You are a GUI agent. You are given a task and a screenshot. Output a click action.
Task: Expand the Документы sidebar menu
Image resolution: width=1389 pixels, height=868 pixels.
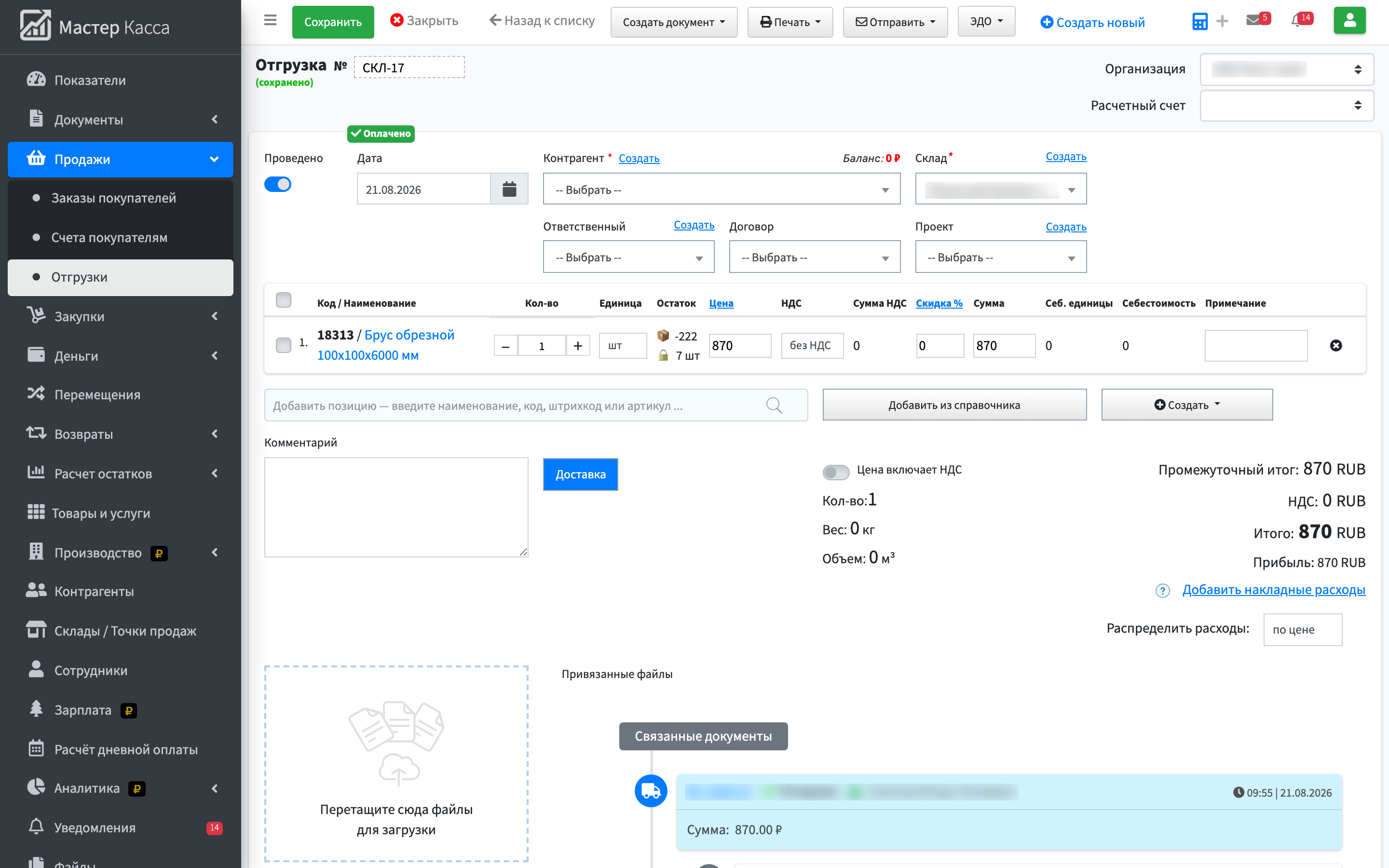(x=121, y=120)
